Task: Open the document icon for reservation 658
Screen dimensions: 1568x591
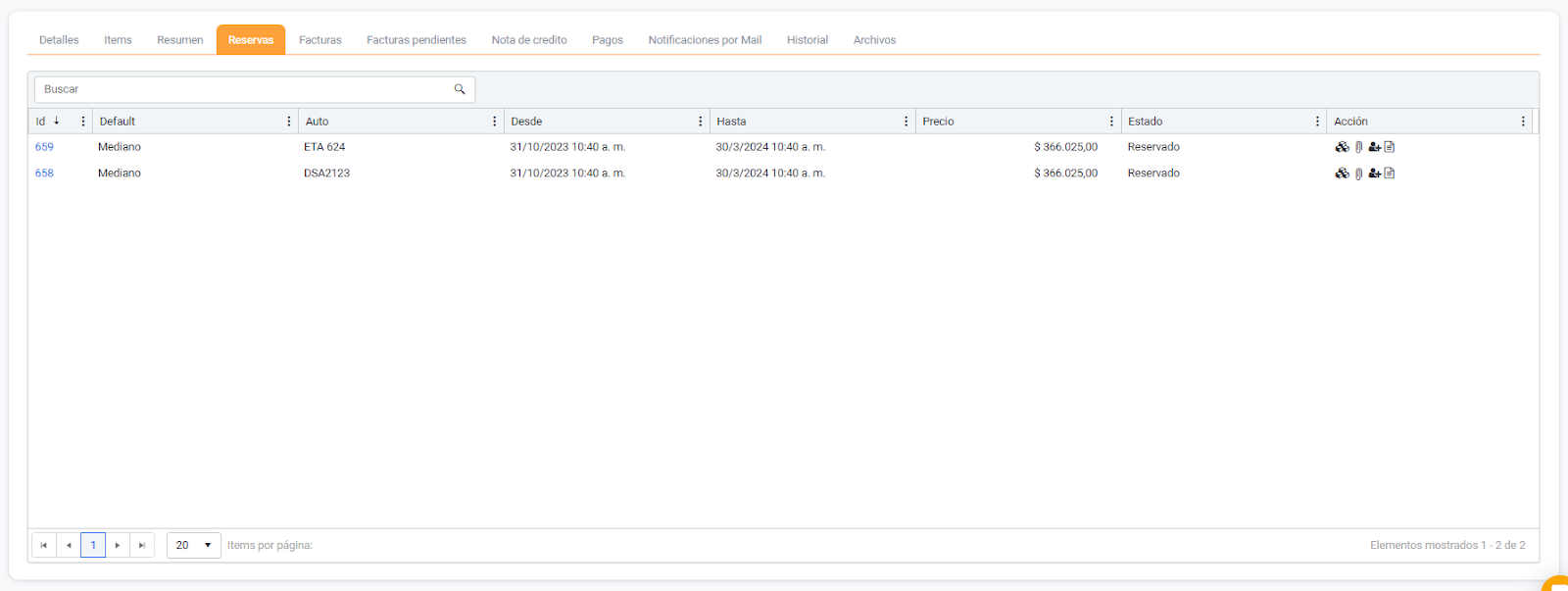Action: click(x=1390, y=173)
